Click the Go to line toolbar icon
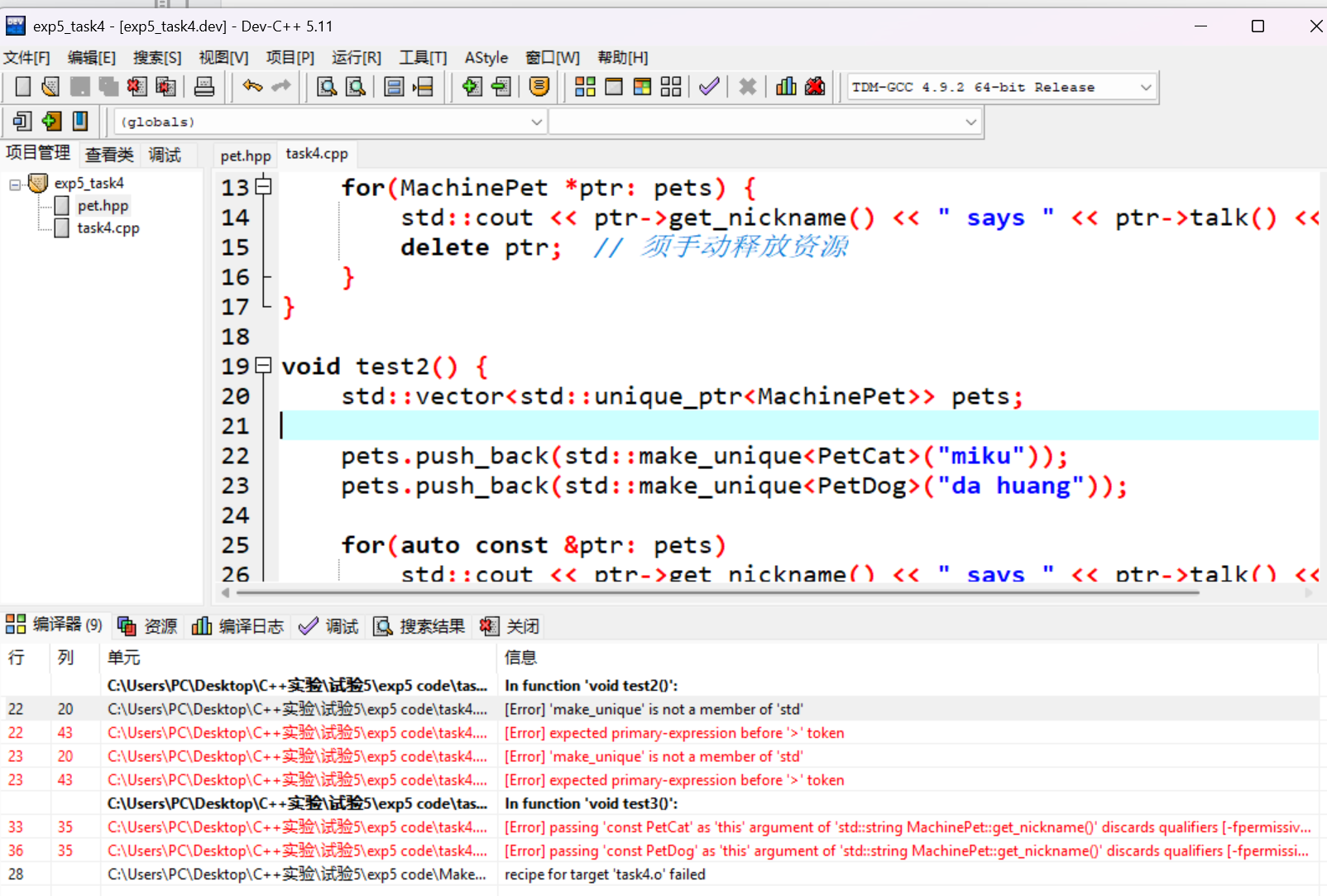This screenshot has height=896, width=1327. tap(423, 87)
